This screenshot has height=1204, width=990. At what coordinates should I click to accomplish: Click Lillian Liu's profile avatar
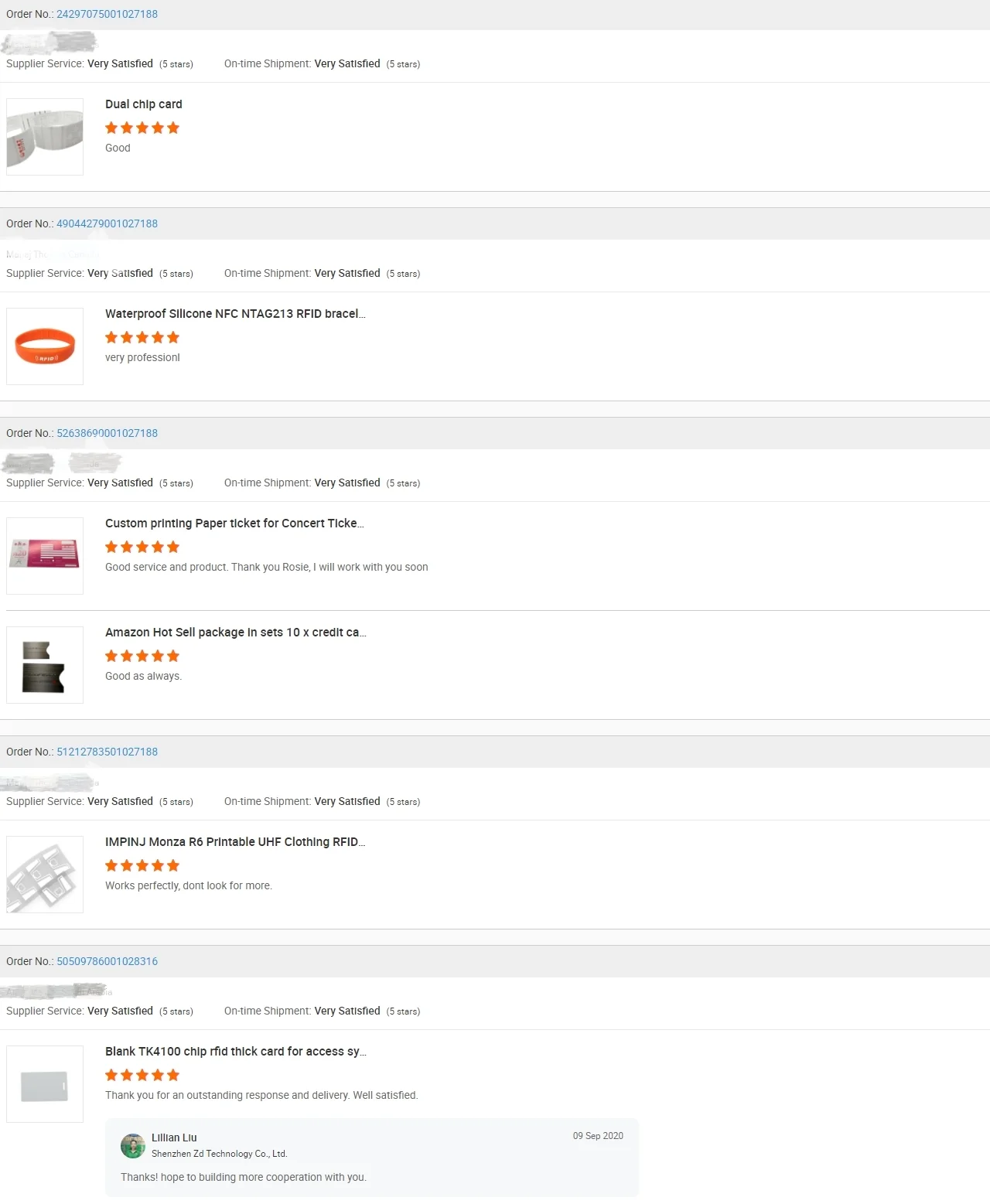[133, 1146]
